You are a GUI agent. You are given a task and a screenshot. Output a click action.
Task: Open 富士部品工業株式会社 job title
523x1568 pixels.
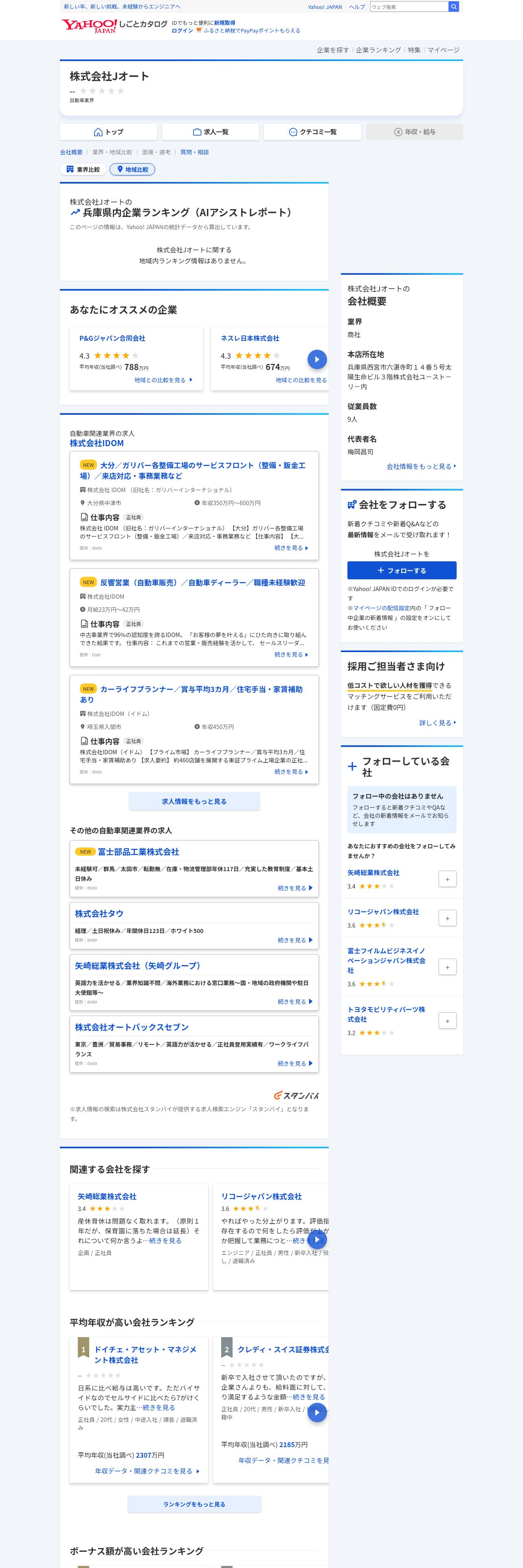tap(138, 852)
